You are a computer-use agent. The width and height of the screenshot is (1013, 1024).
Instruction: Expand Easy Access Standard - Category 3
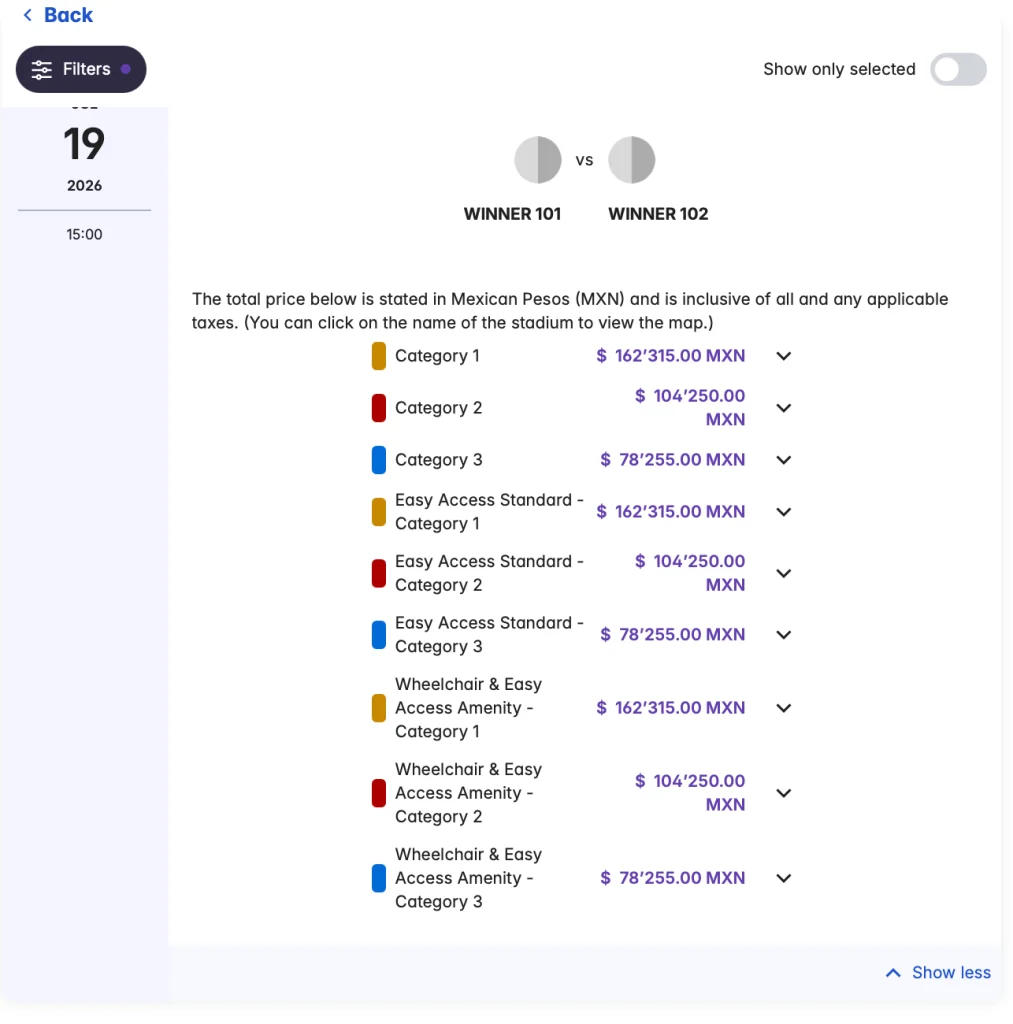784,635
